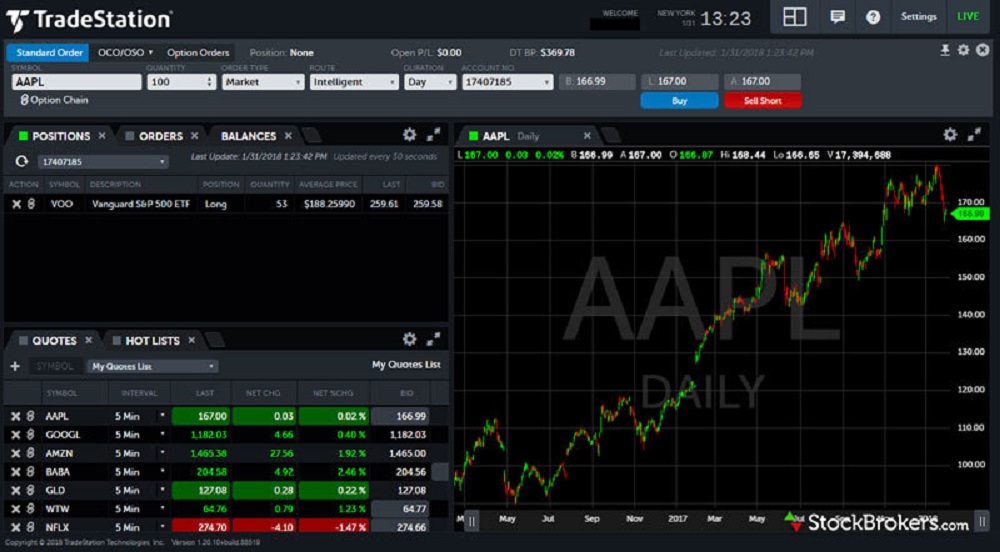Open option chain icon for WTW row
1000x552 pixels.
coord(30,509)
